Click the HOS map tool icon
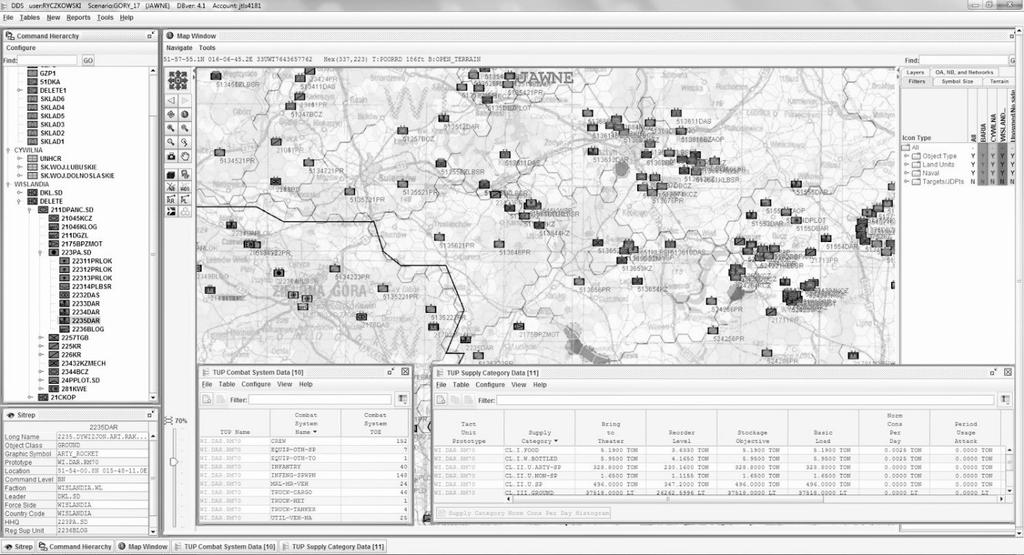 185,187
